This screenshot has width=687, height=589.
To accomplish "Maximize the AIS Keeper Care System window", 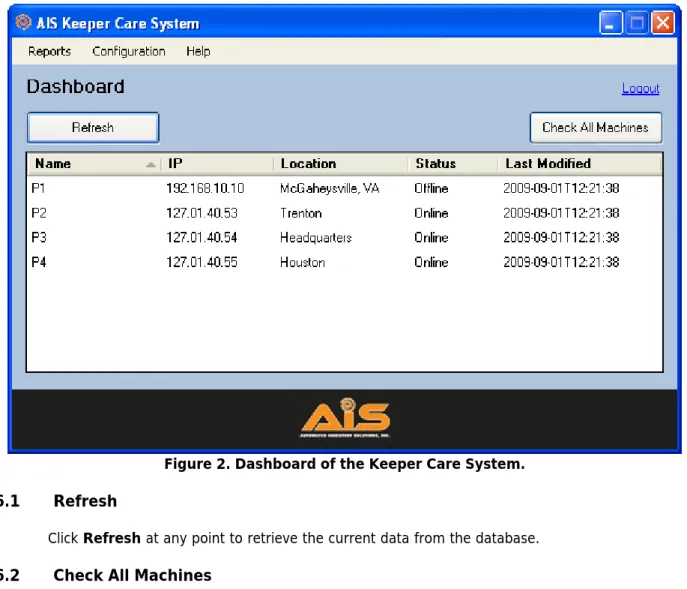I will [x=637, y=23].
